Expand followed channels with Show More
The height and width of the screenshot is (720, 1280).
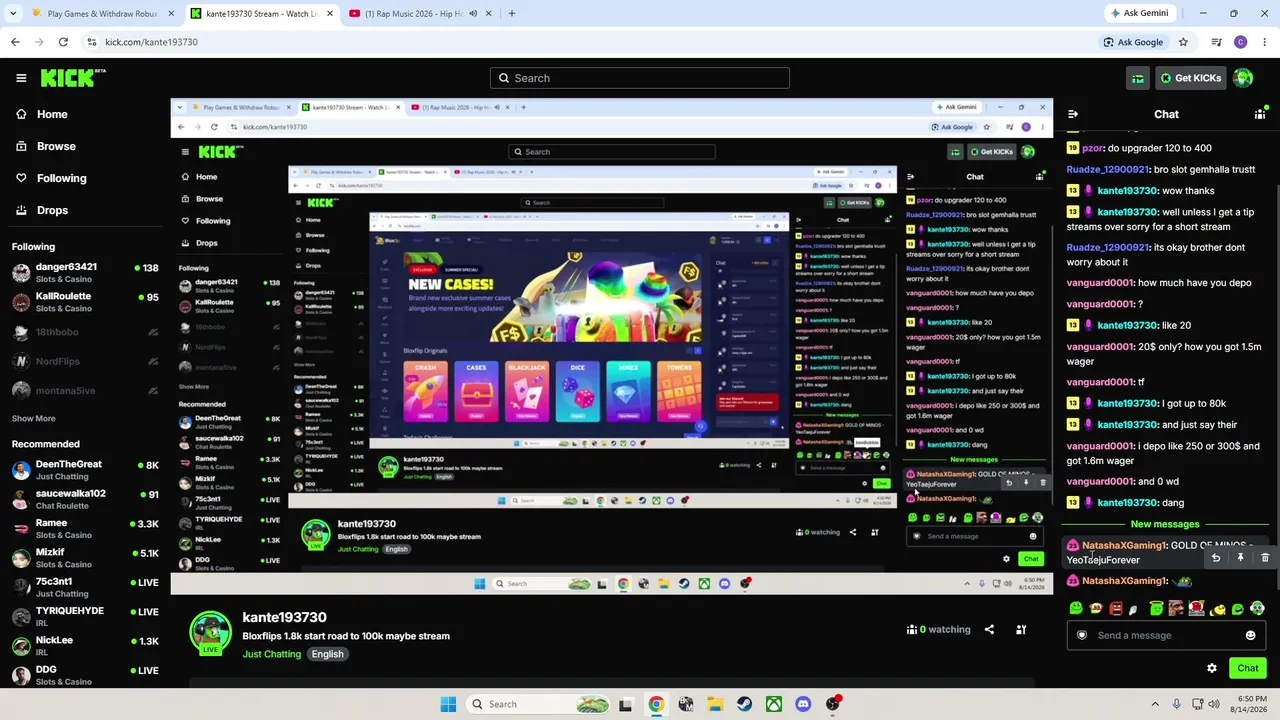(34, 418)
